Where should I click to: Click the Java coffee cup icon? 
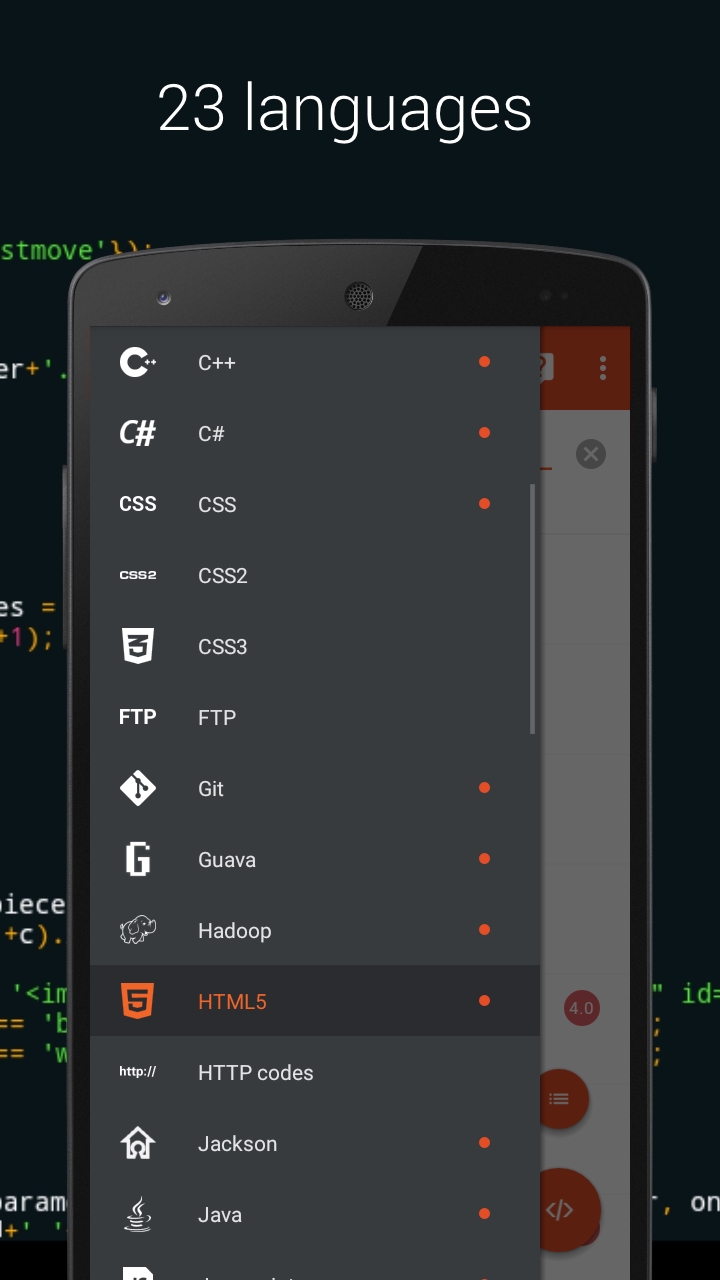click(138, 1214)
